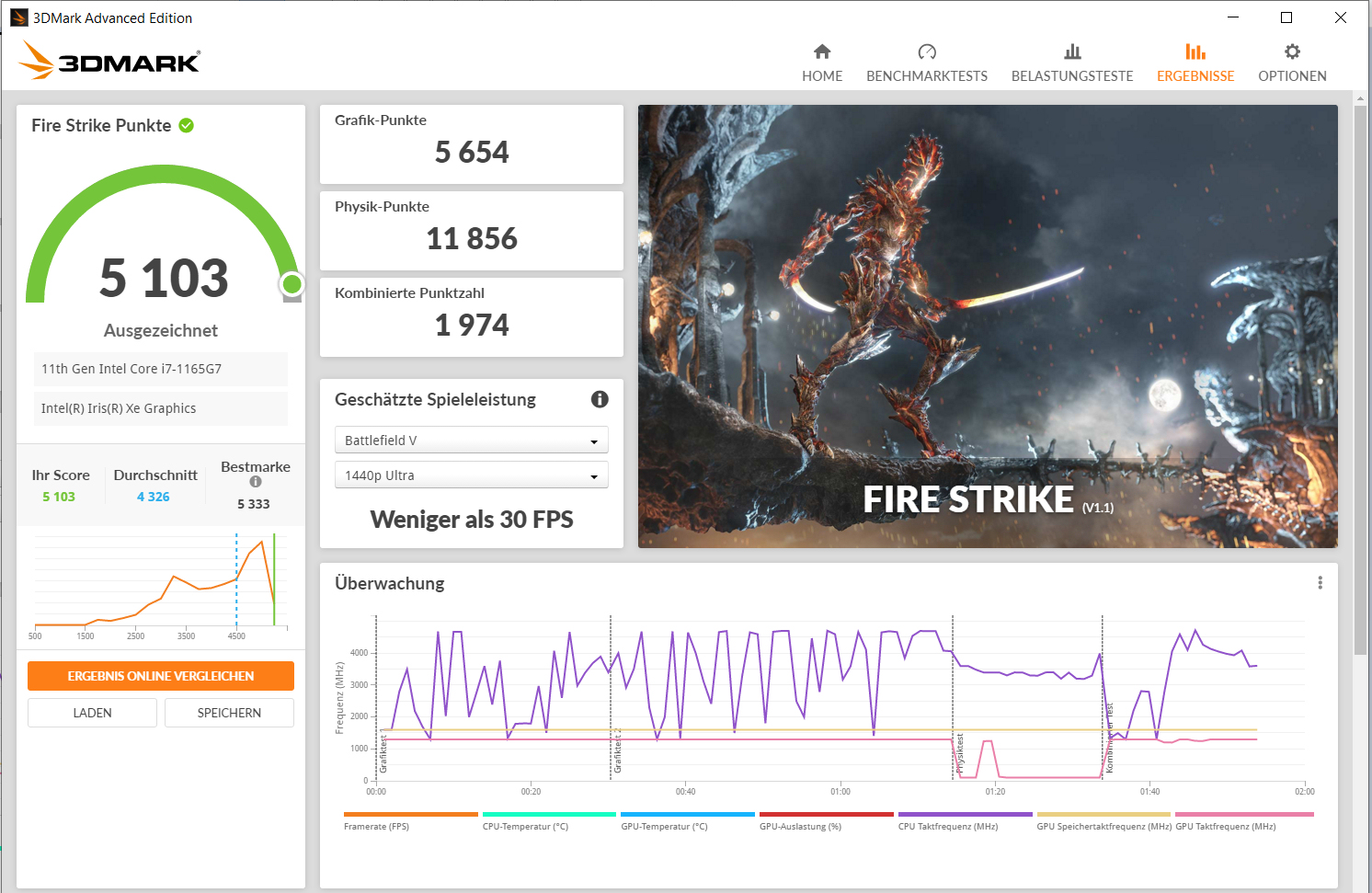Click the Benchmarktests gauge icon
Image resolution: width=1372 pixels, height=893 pixels.
click(927, 52)
